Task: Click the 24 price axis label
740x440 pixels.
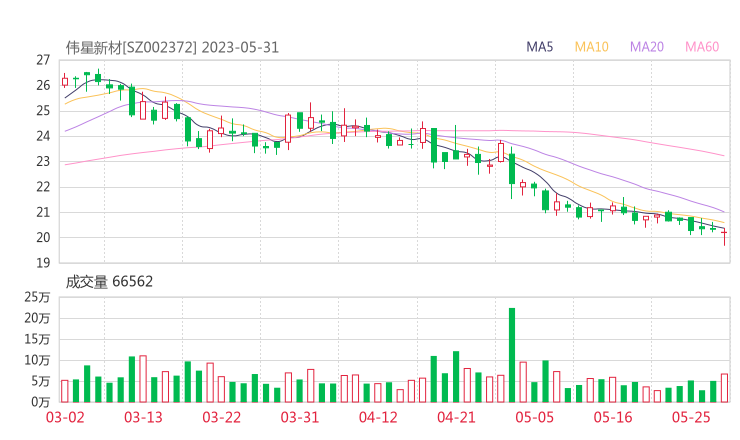Action: pyautogui.click(x=43, y=136)
